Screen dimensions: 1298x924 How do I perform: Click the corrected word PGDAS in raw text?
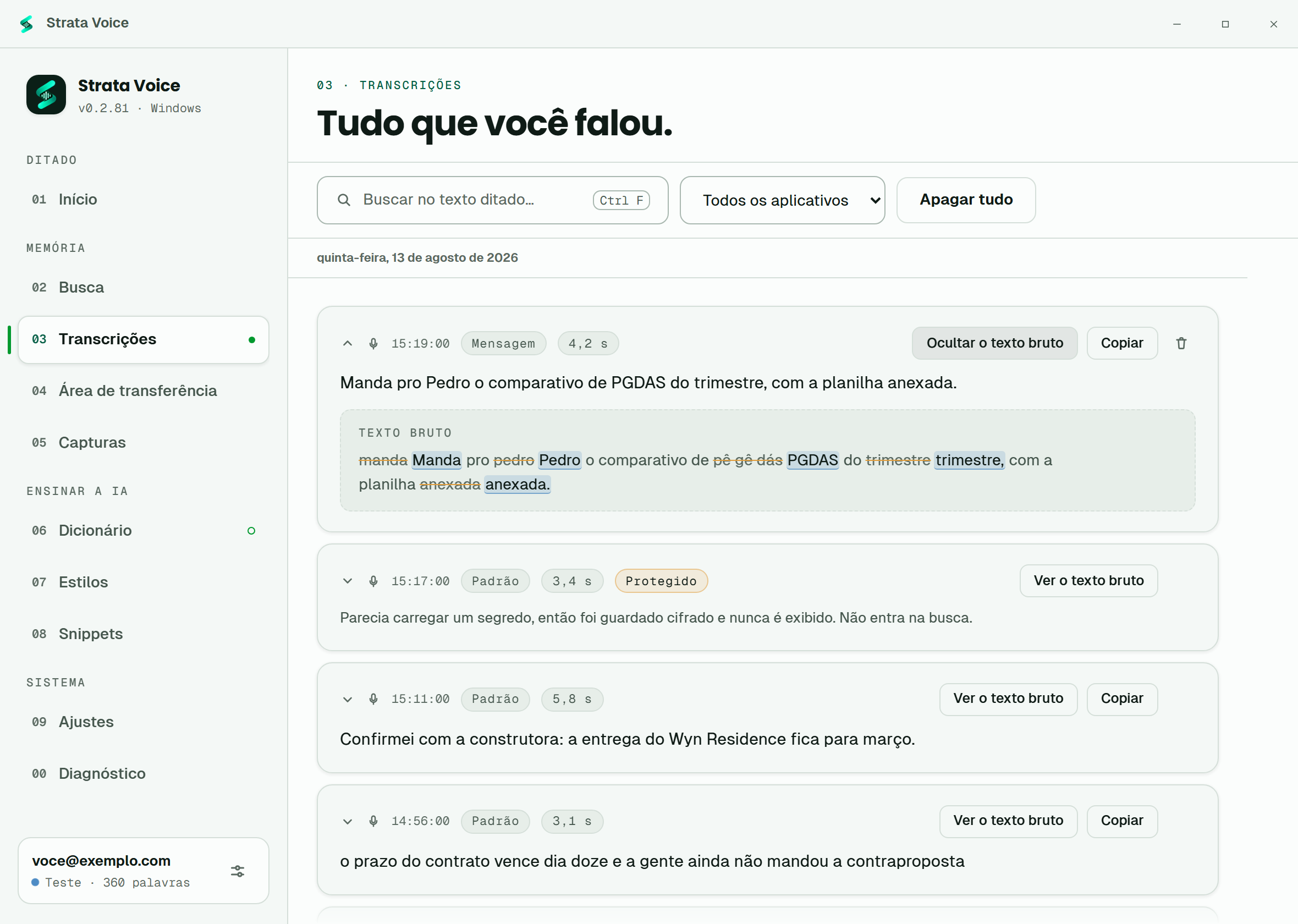(813, 460)
